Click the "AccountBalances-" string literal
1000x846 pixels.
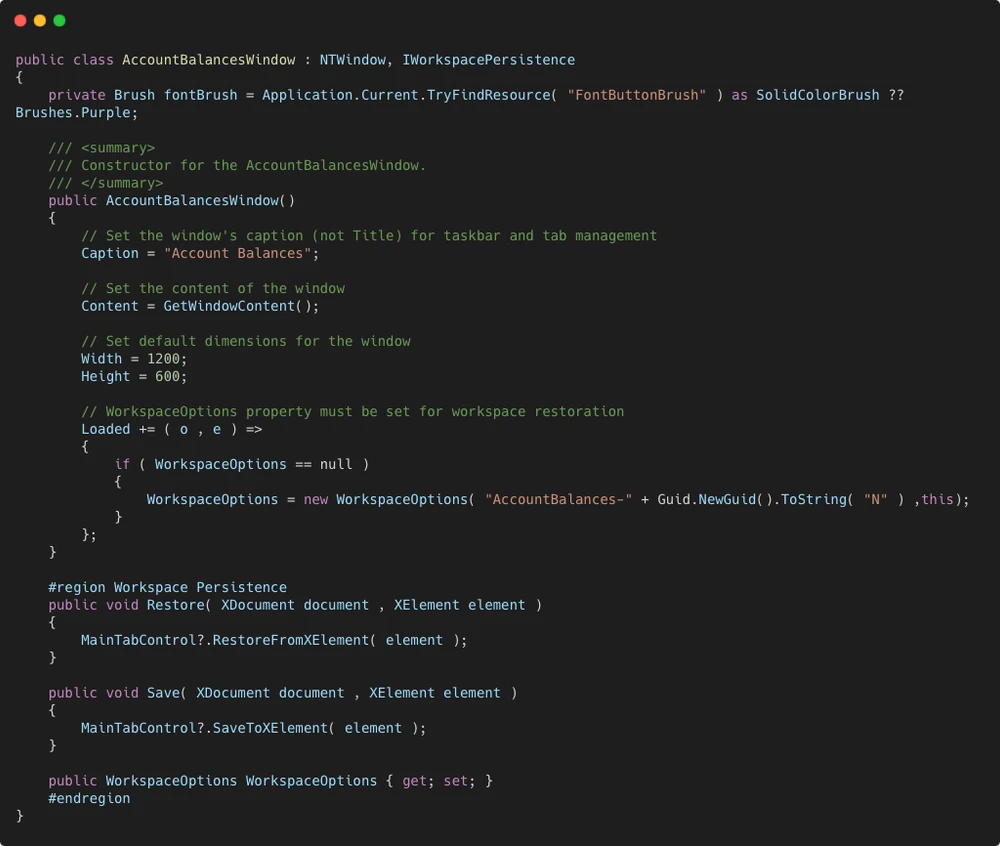click(x=558, y=499)
